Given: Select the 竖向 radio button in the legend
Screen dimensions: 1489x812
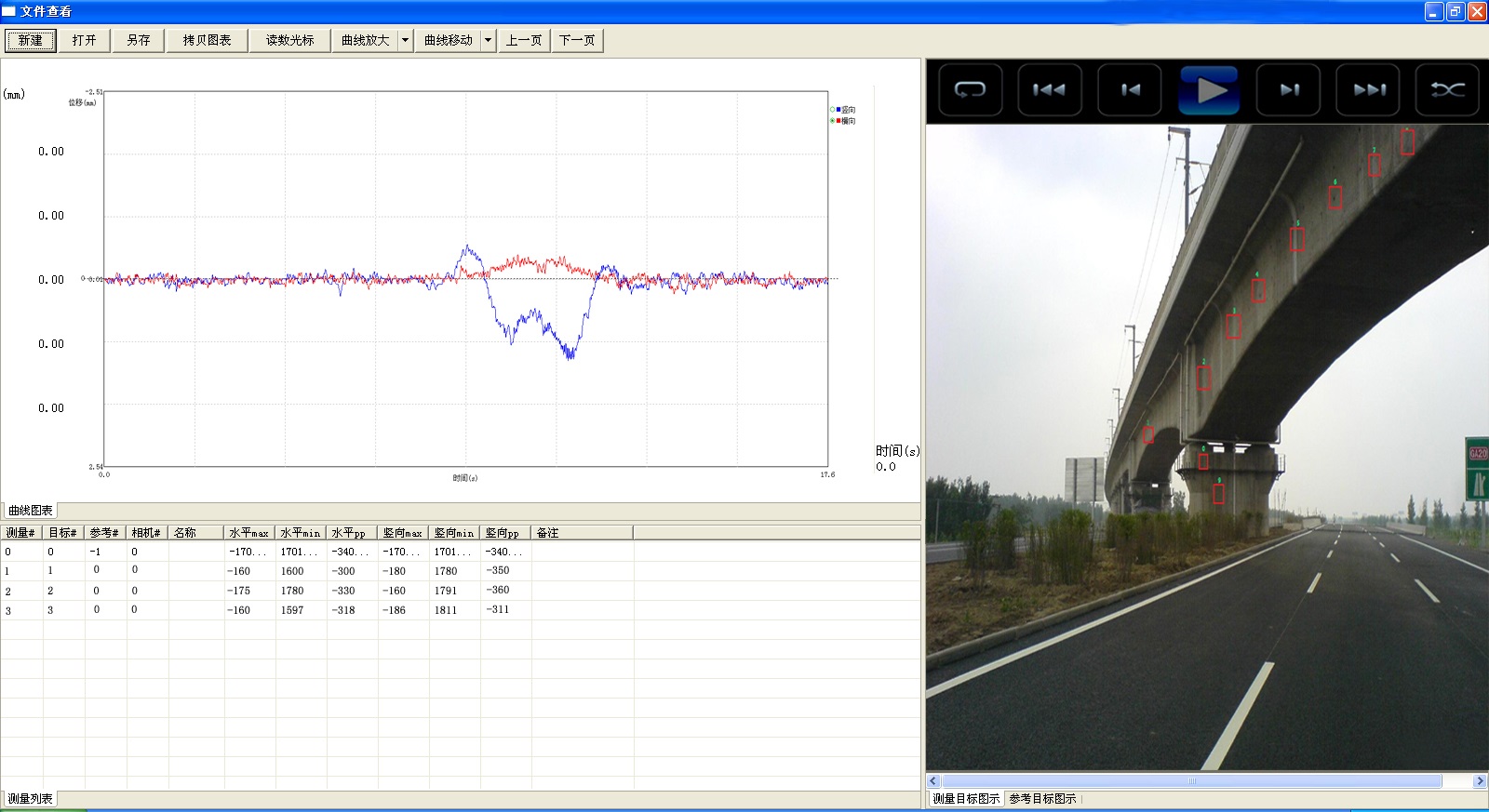Looking at the screenshot, I should [832, 110].
